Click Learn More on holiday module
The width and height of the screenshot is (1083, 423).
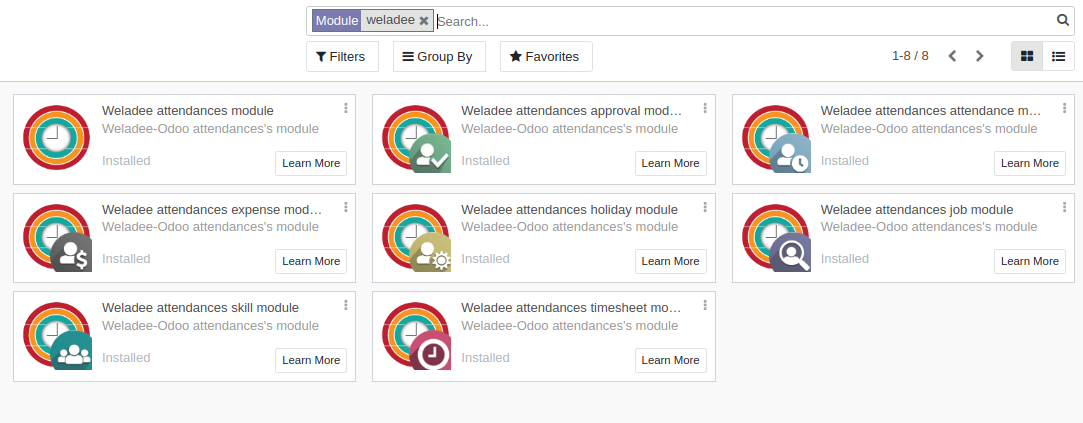pos(671,261)
